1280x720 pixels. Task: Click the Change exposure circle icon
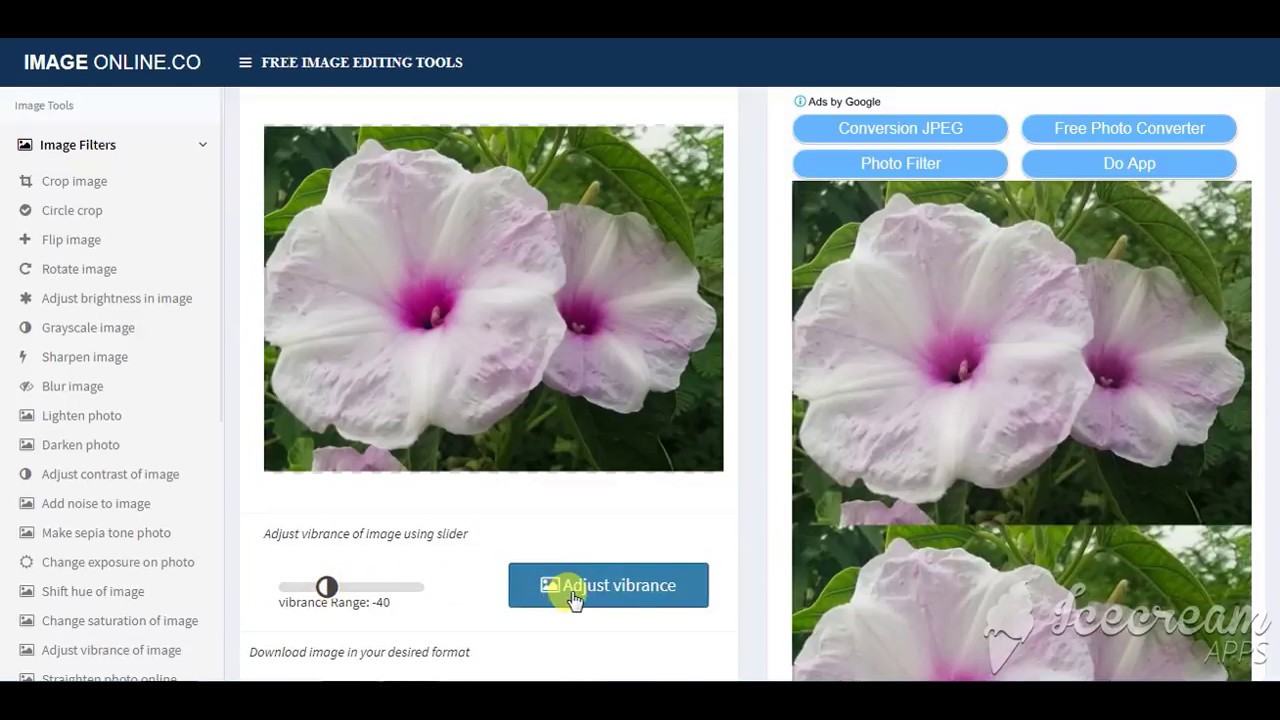(x=25, y=562)
